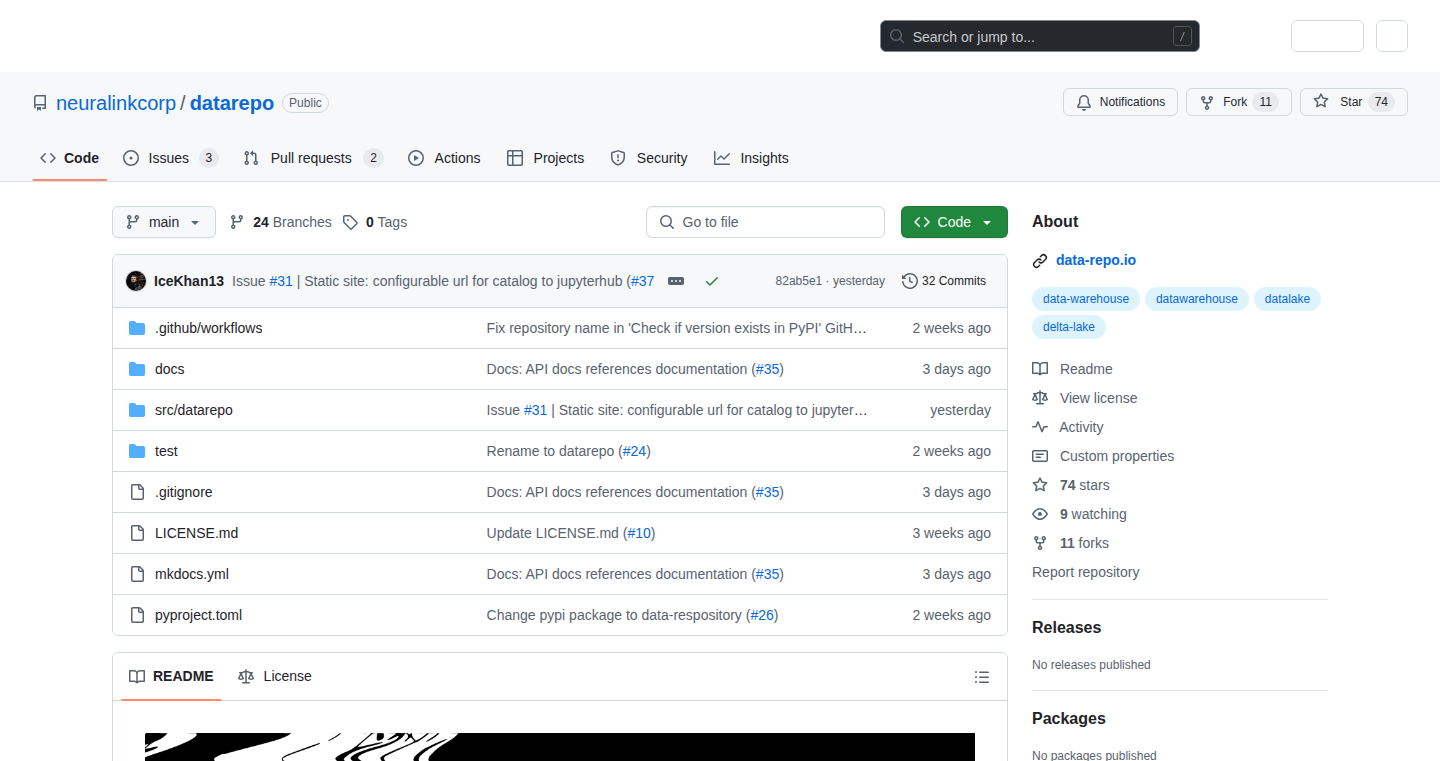Open IceKhan13 author profile link

point(189,281)
